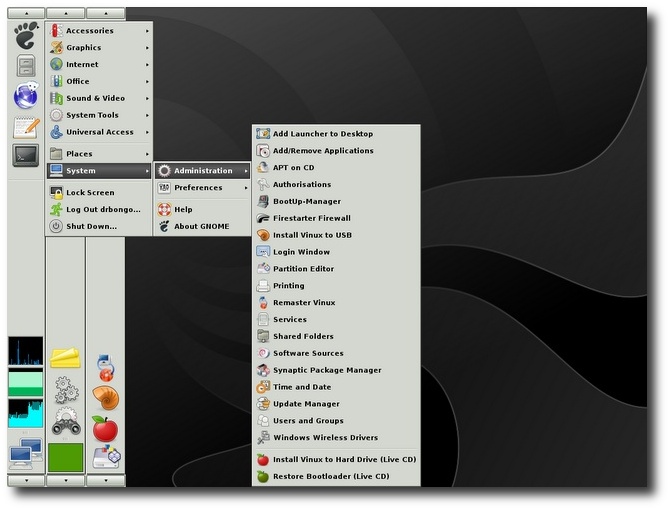Click the Synaptic Package Manager icon
The height and width of the screenshot is (510, 670).
[x=263, y=370]
